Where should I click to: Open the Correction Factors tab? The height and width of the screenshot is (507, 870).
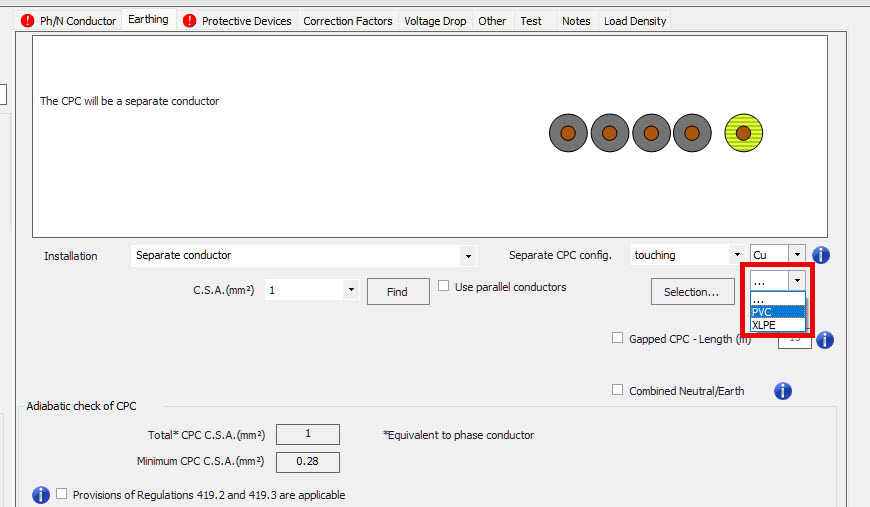click(347, 21)
